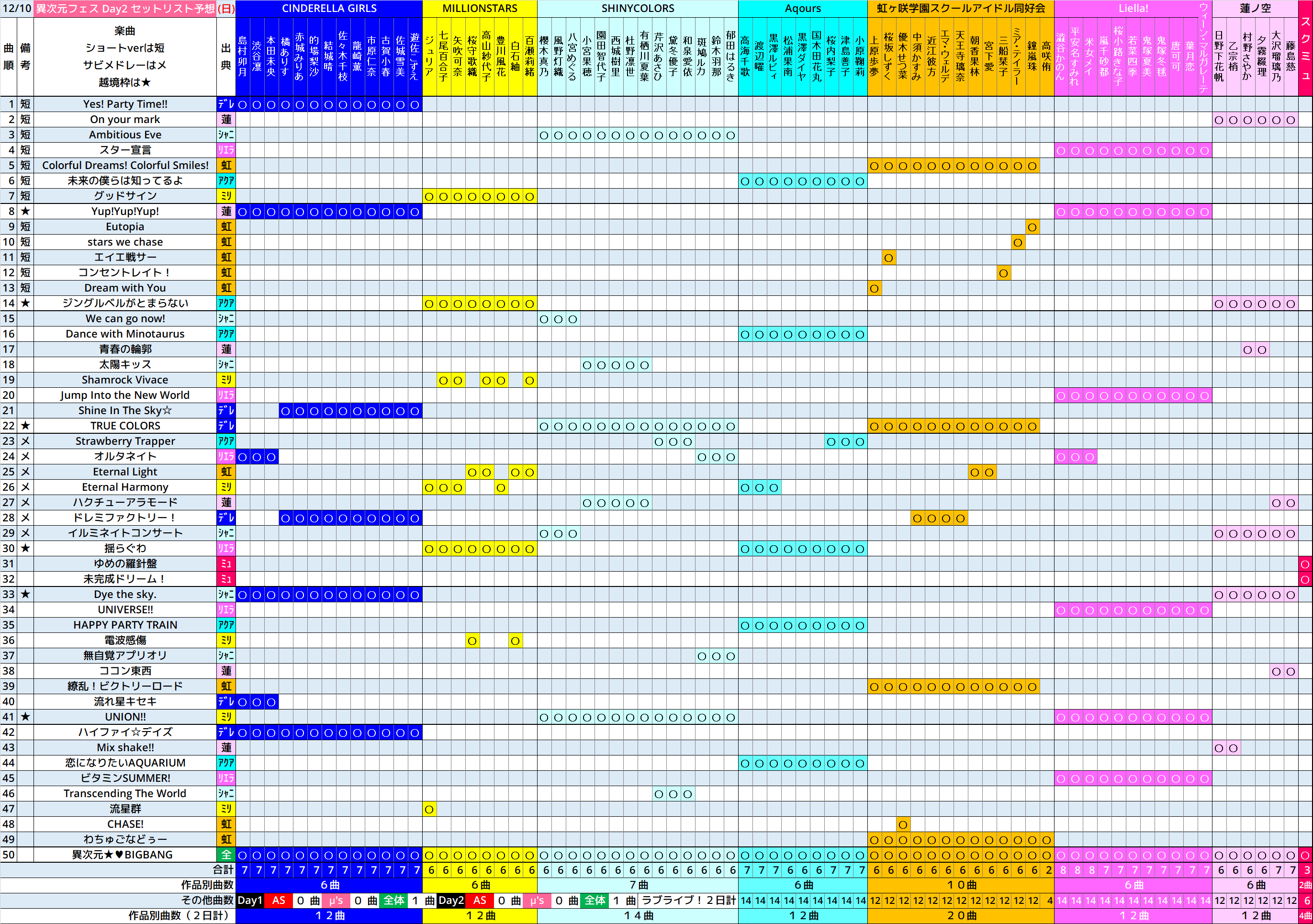1313x924 pixels.
Task: Click the Strawberry Trapper song cell
Action: click(x=125, y=441)
